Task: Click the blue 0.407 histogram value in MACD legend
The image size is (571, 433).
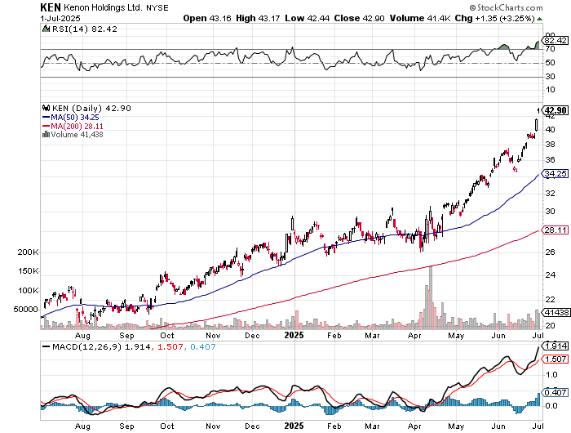Action: tap(203, 347)
